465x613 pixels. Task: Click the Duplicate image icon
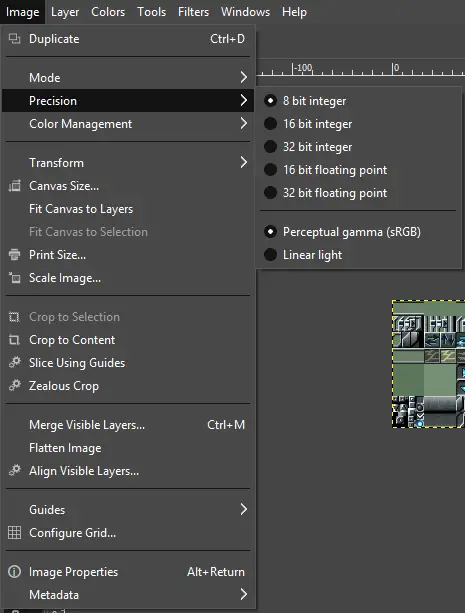14,39
